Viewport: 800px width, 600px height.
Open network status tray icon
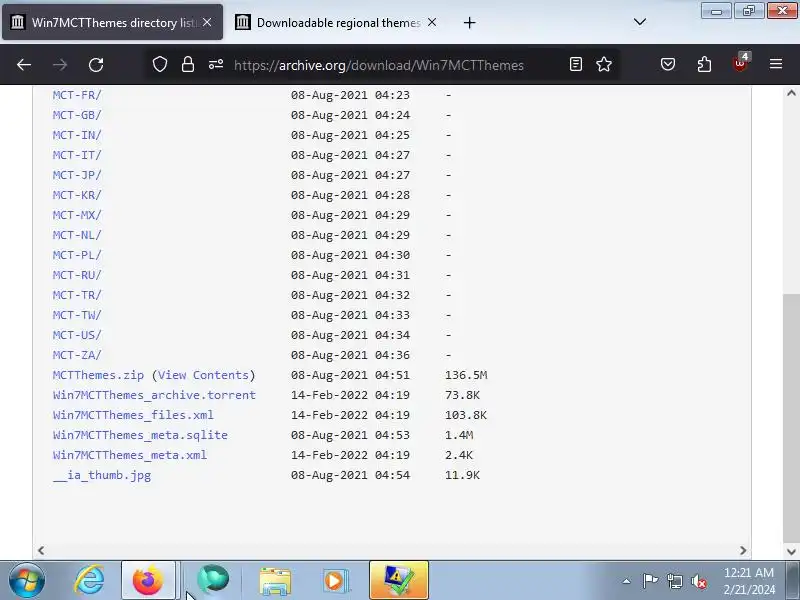[x=675, y=581]
